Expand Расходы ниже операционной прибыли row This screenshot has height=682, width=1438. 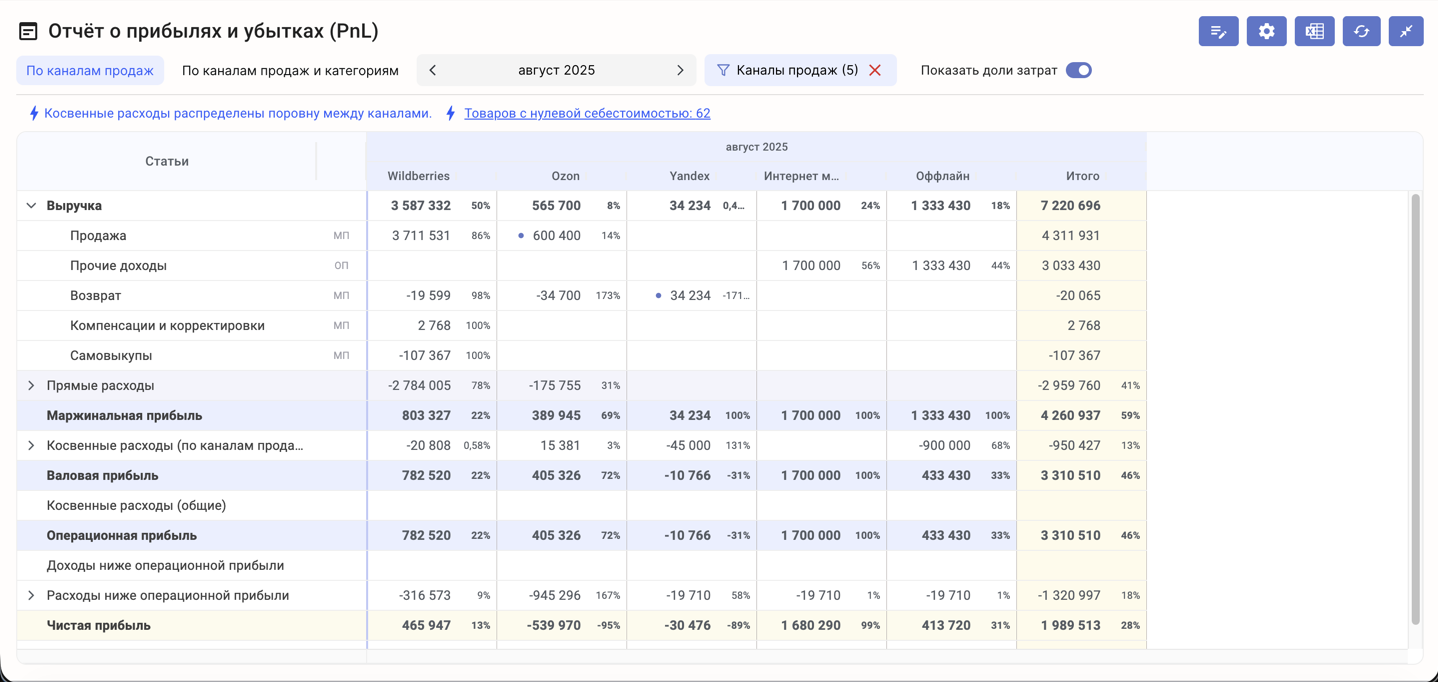click(31, 596)
